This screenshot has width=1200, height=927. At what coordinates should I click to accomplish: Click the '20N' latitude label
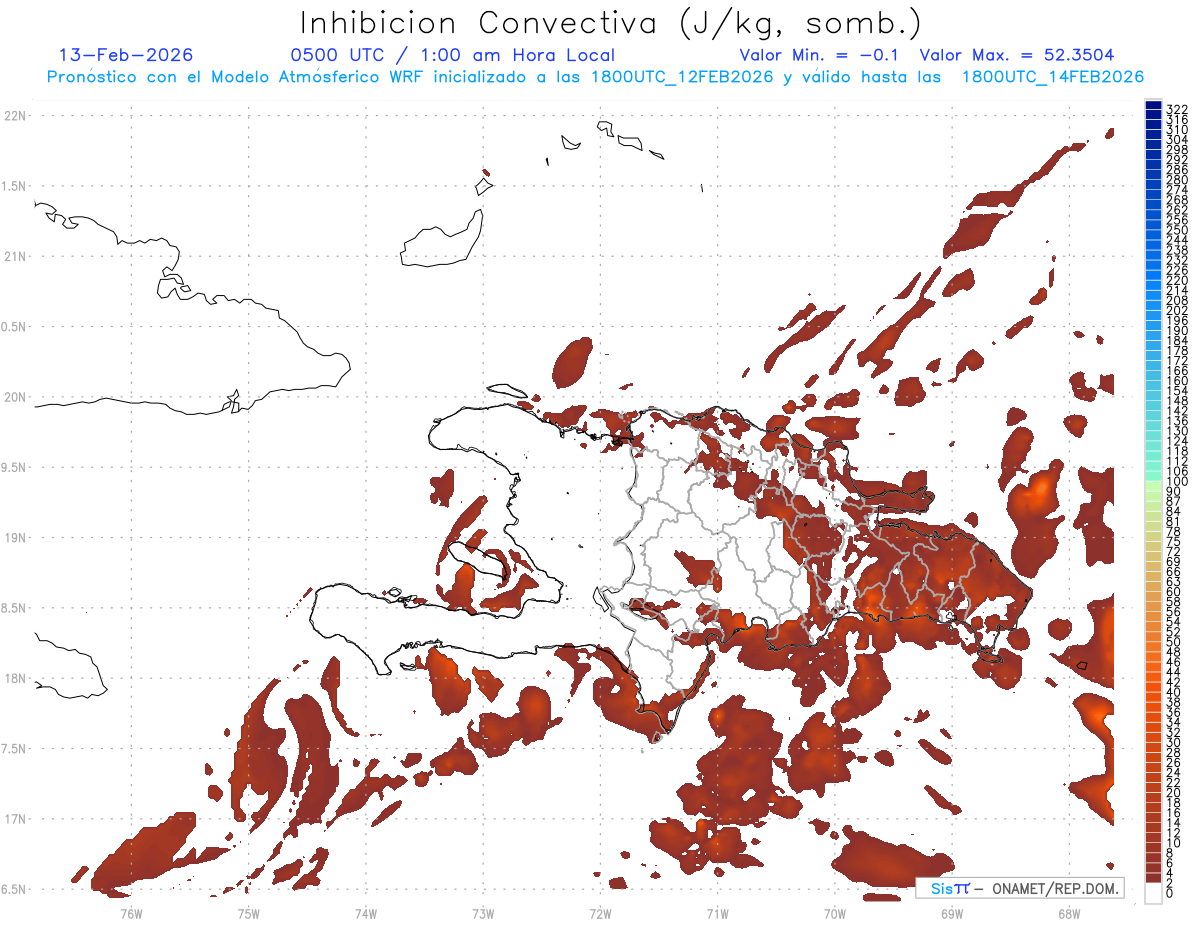pos(16,397)
